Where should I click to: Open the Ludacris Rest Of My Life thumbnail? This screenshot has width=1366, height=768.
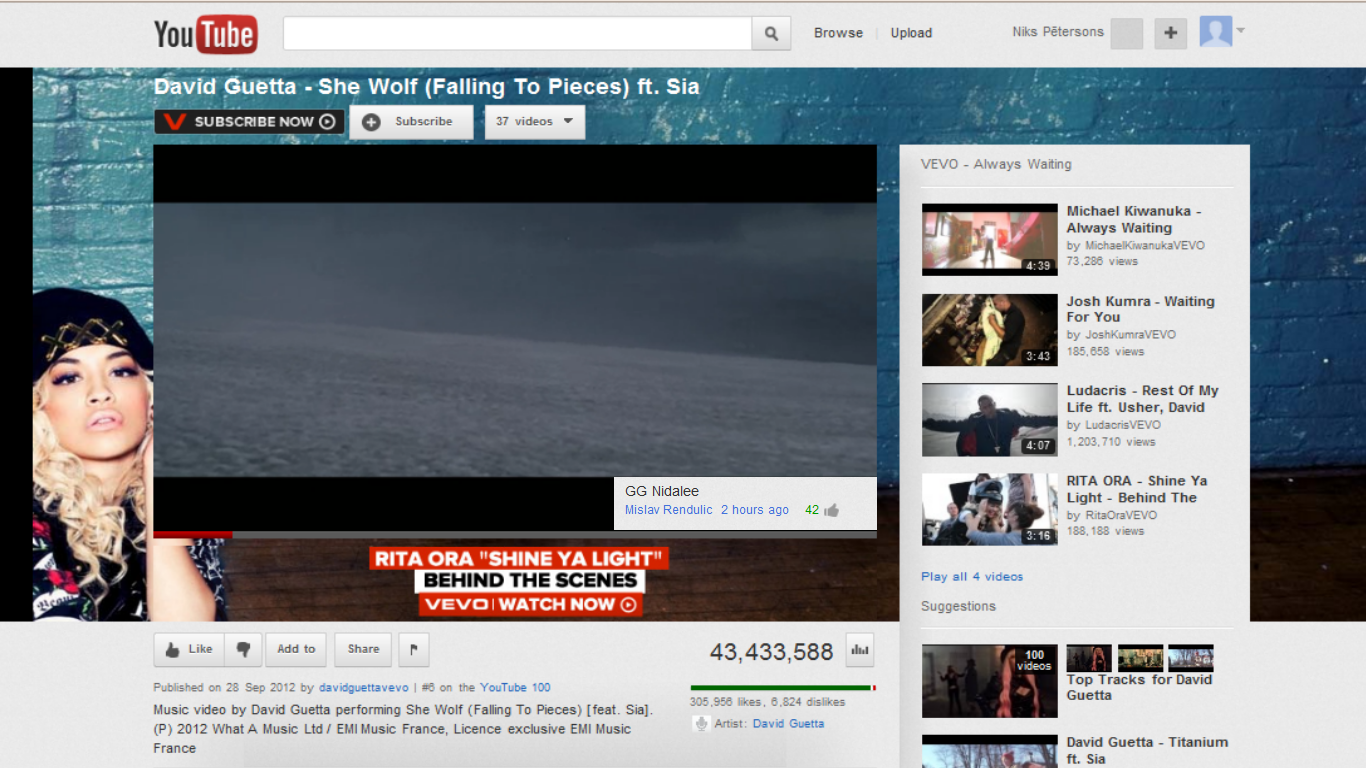(x=989, y=420)
